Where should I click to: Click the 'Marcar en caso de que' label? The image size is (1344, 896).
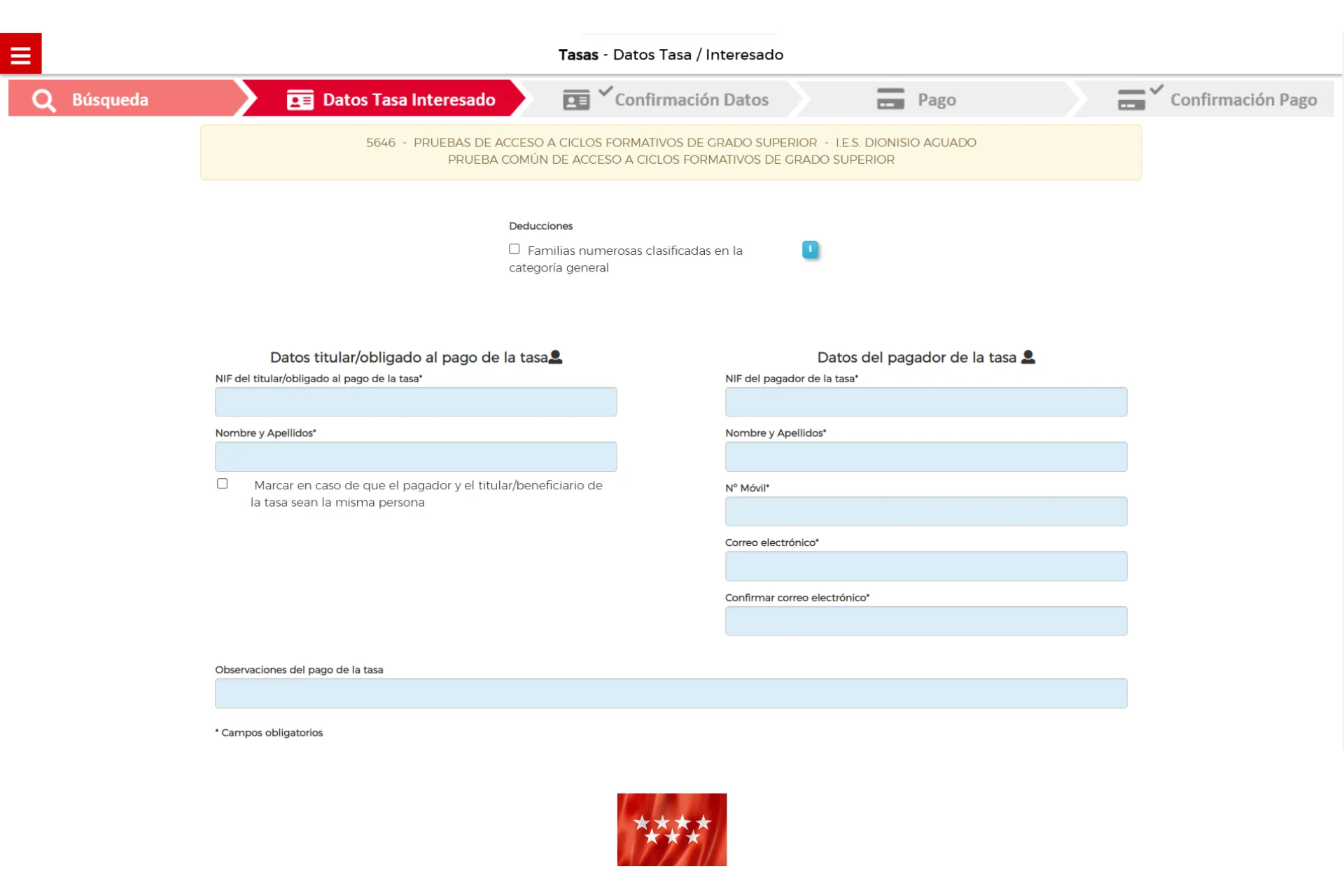click(x=426, y=493)
